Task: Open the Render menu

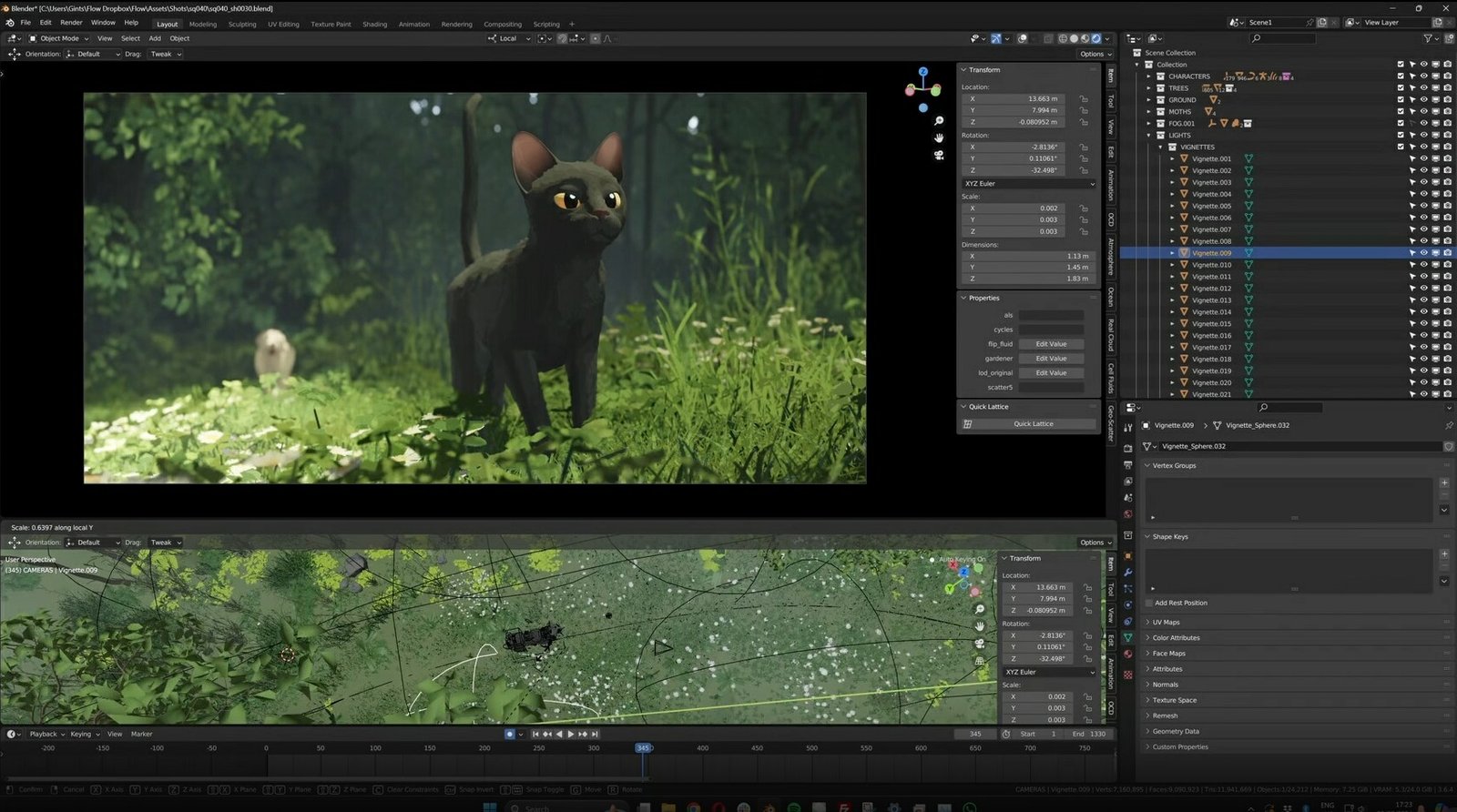Action: pos(71,23)
